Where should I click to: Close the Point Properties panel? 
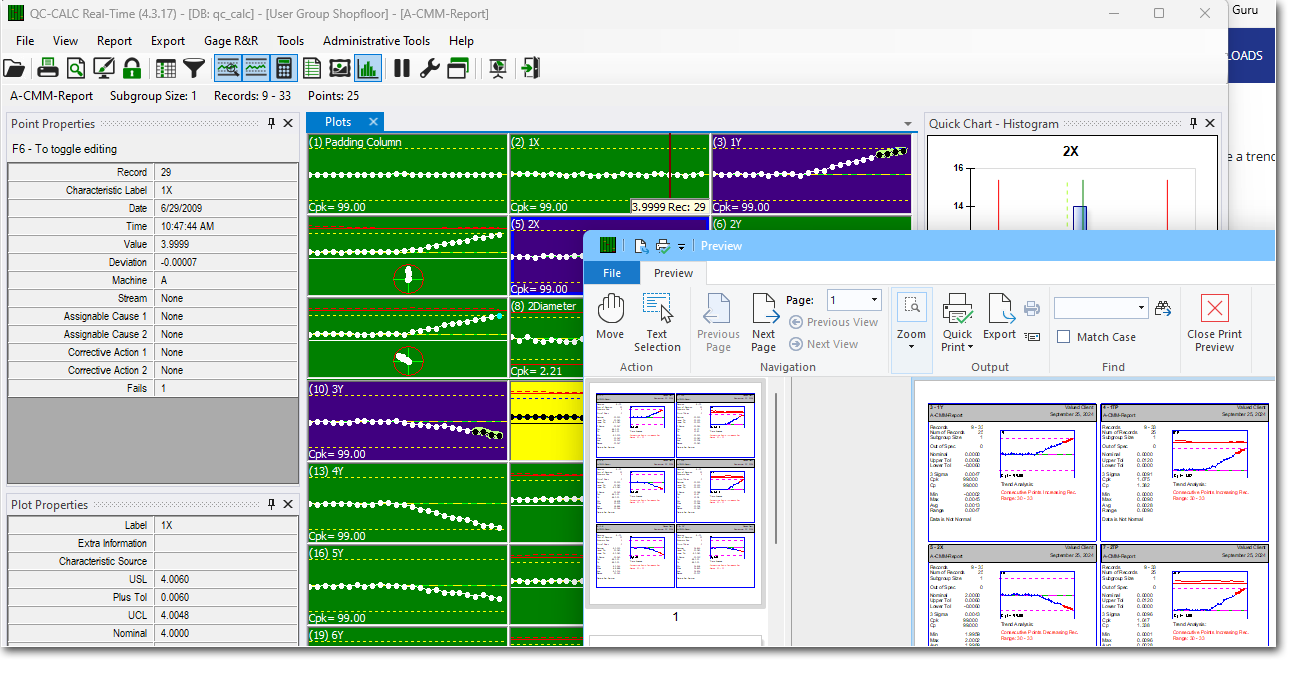288,123
